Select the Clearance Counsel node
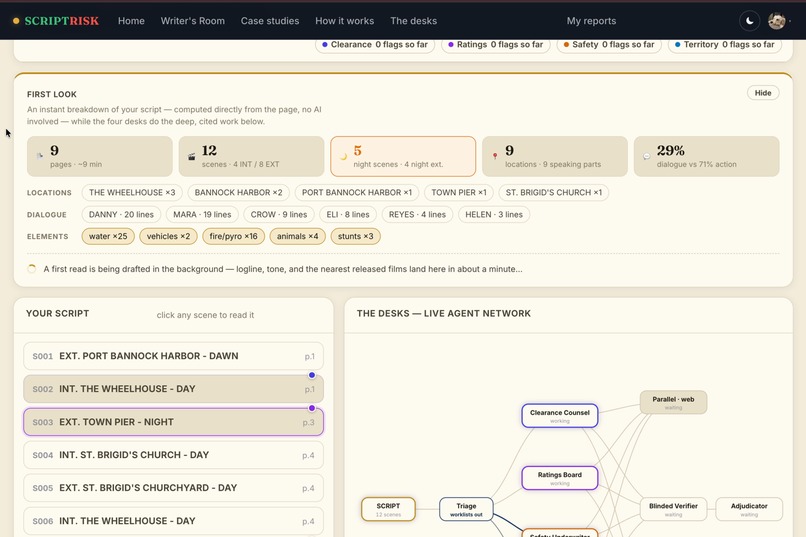Viewport: 806px width, 537px height. (560, 416)
